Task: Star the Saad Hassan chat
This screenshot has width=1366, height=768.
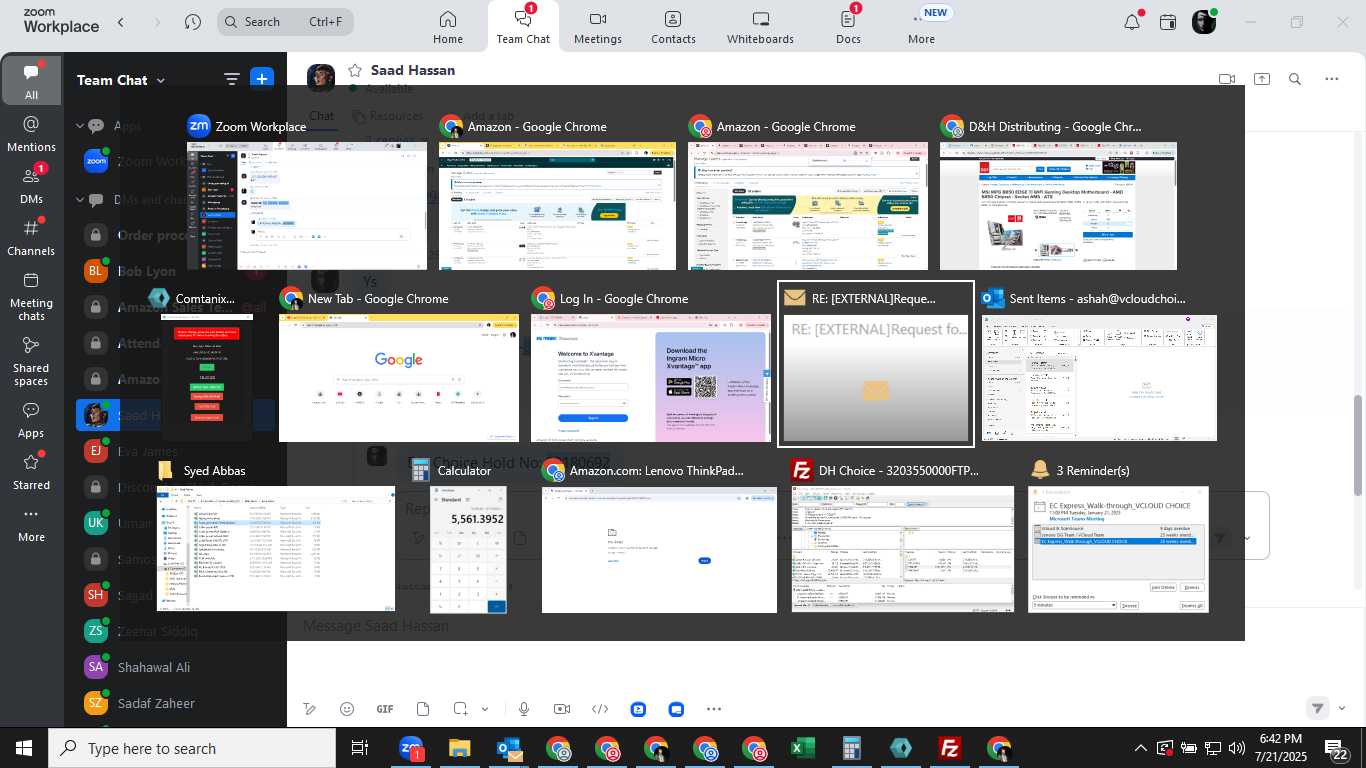Action: click(x=355, y=70)
